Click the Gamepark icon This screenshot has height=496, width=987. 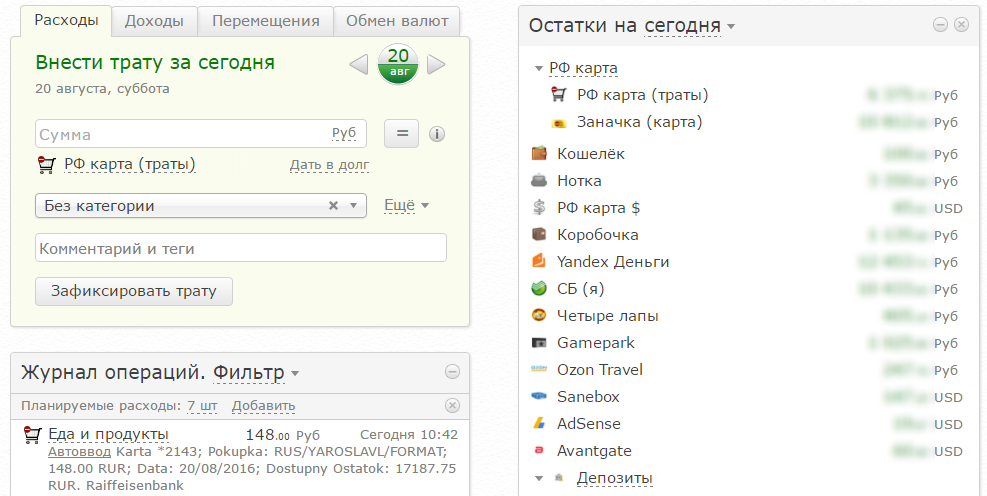[539, 343]
